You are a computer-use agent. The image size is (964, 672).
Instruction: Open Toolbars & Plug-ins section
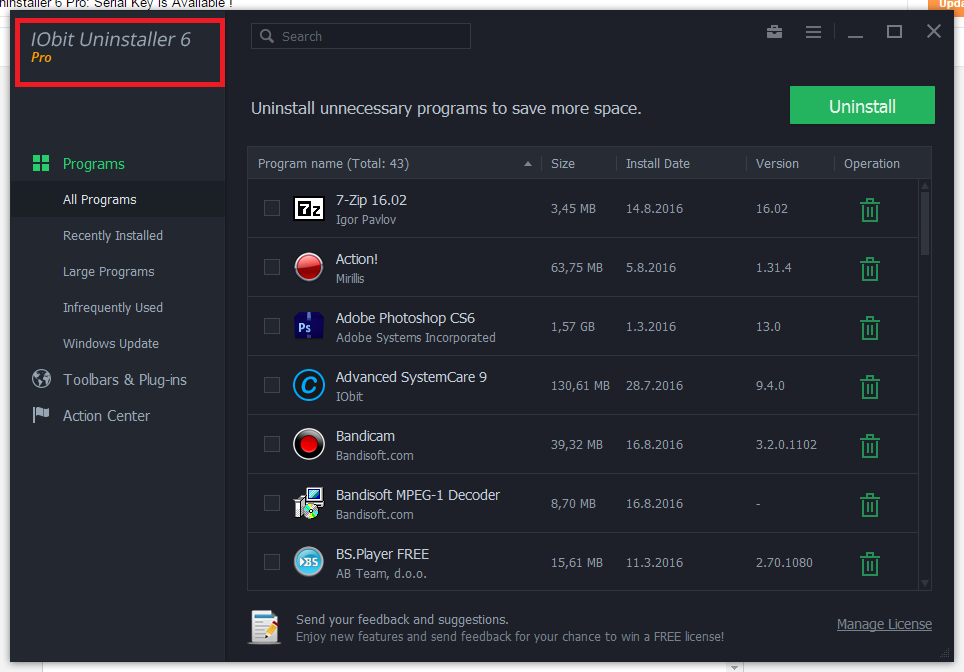click(125, 379)
